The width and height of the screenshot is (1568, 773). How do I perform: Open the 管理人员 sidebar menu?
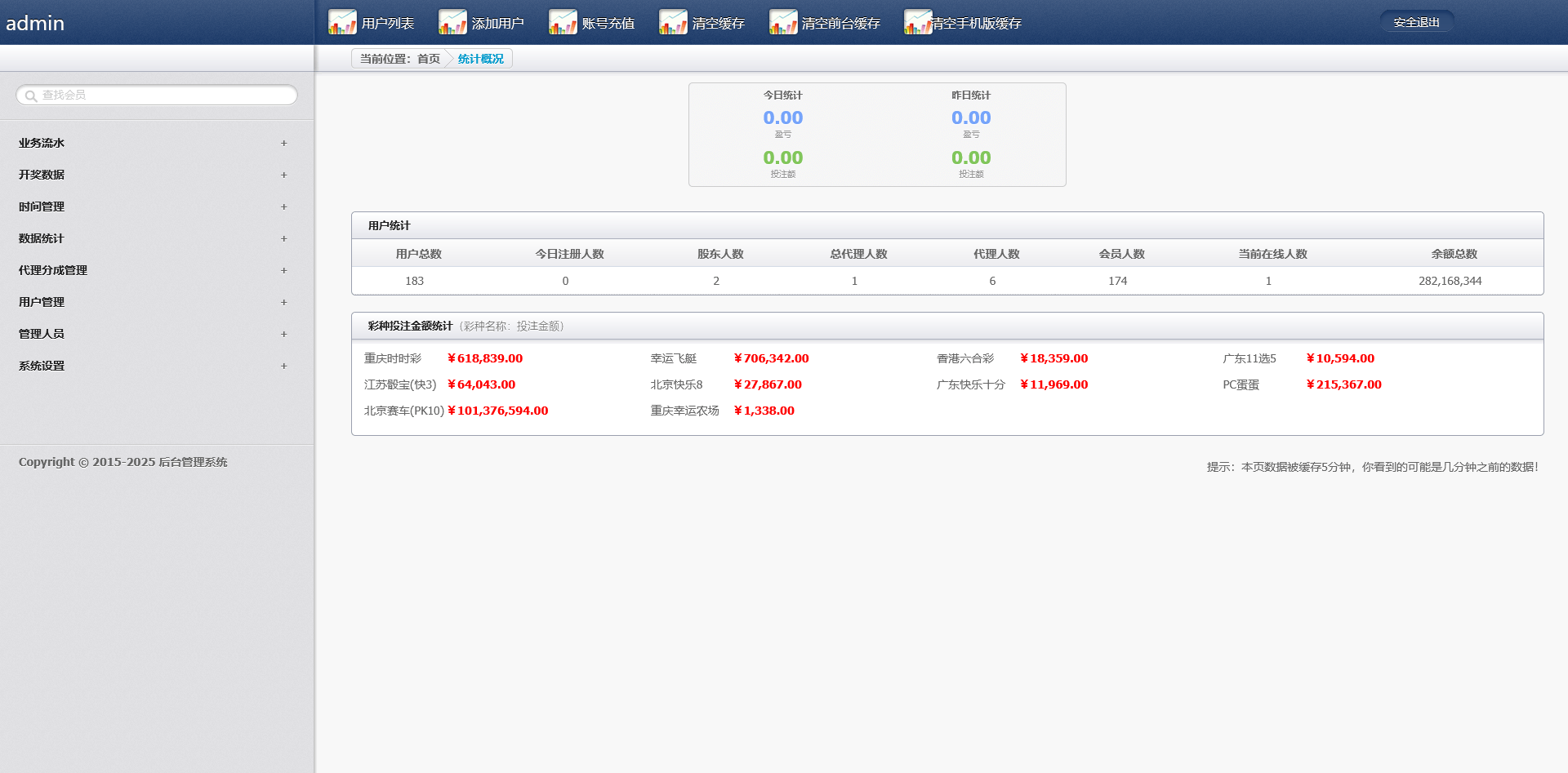pos(42,334)
